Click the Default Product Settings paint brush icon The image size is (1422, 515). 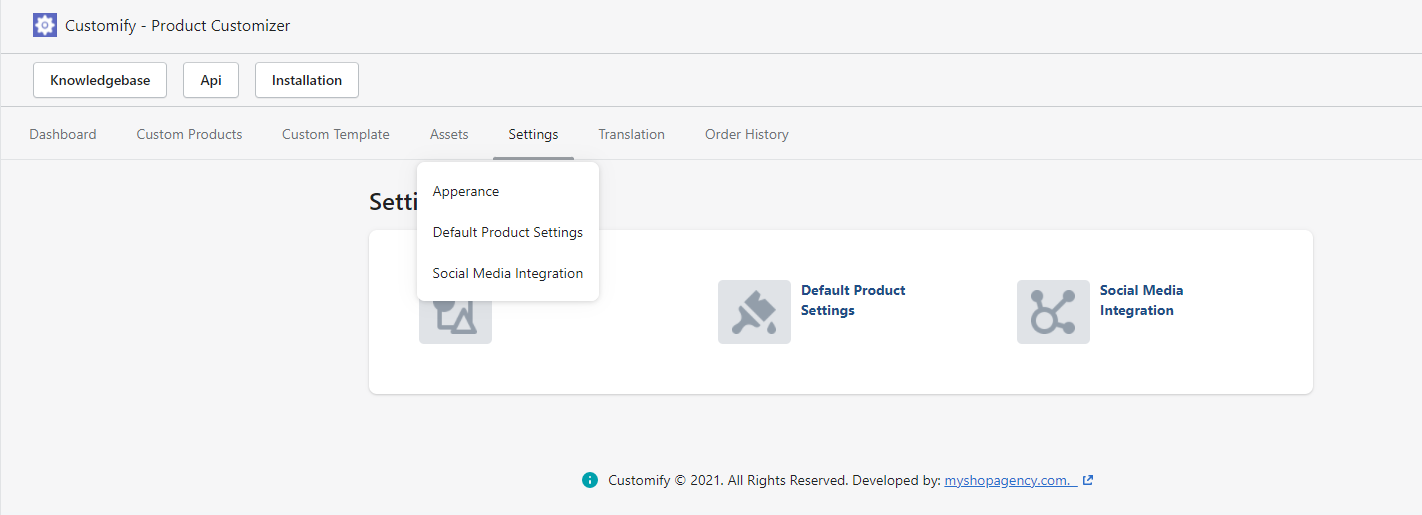(x=754, y=312)
